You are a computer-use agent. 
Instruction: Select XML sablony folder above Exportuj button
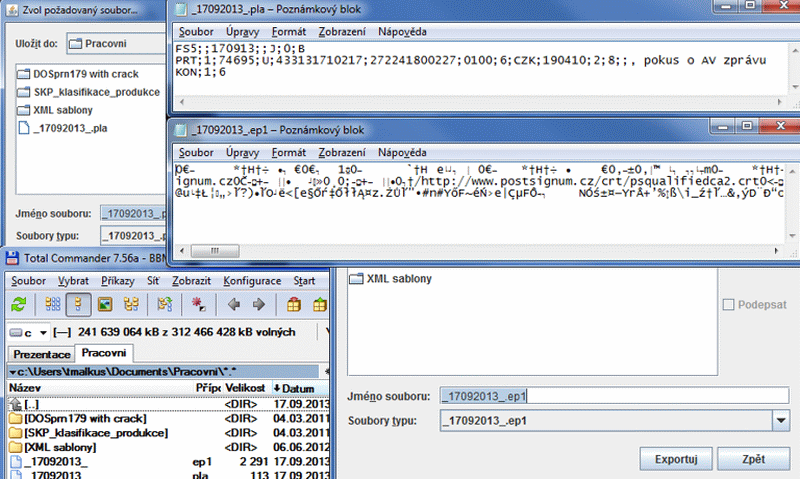coord(390,279)
